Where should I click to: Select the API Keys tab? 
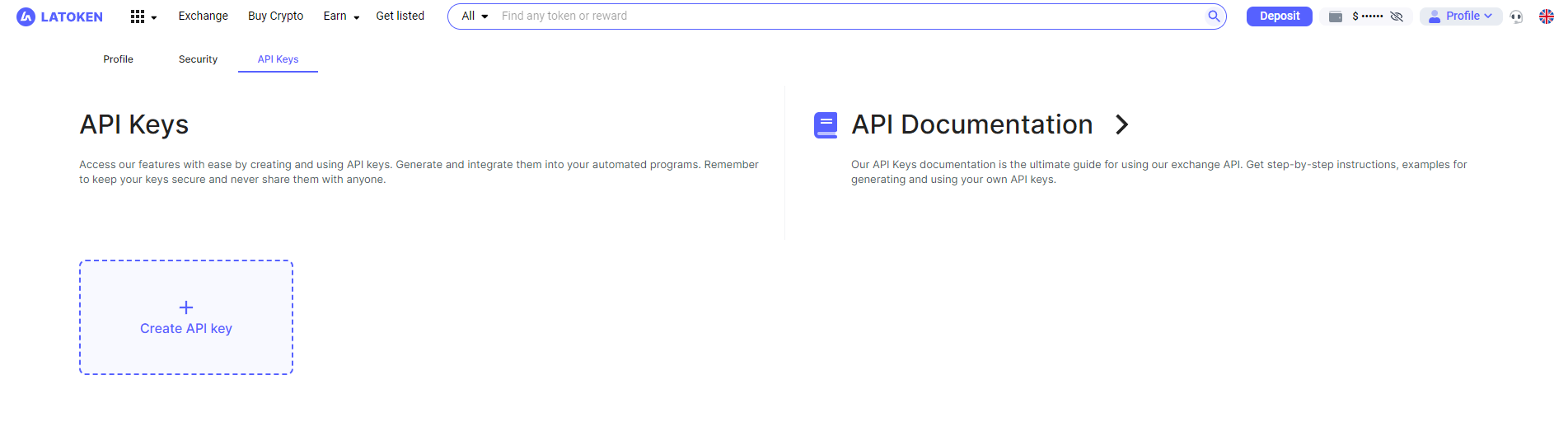[278, 59]
